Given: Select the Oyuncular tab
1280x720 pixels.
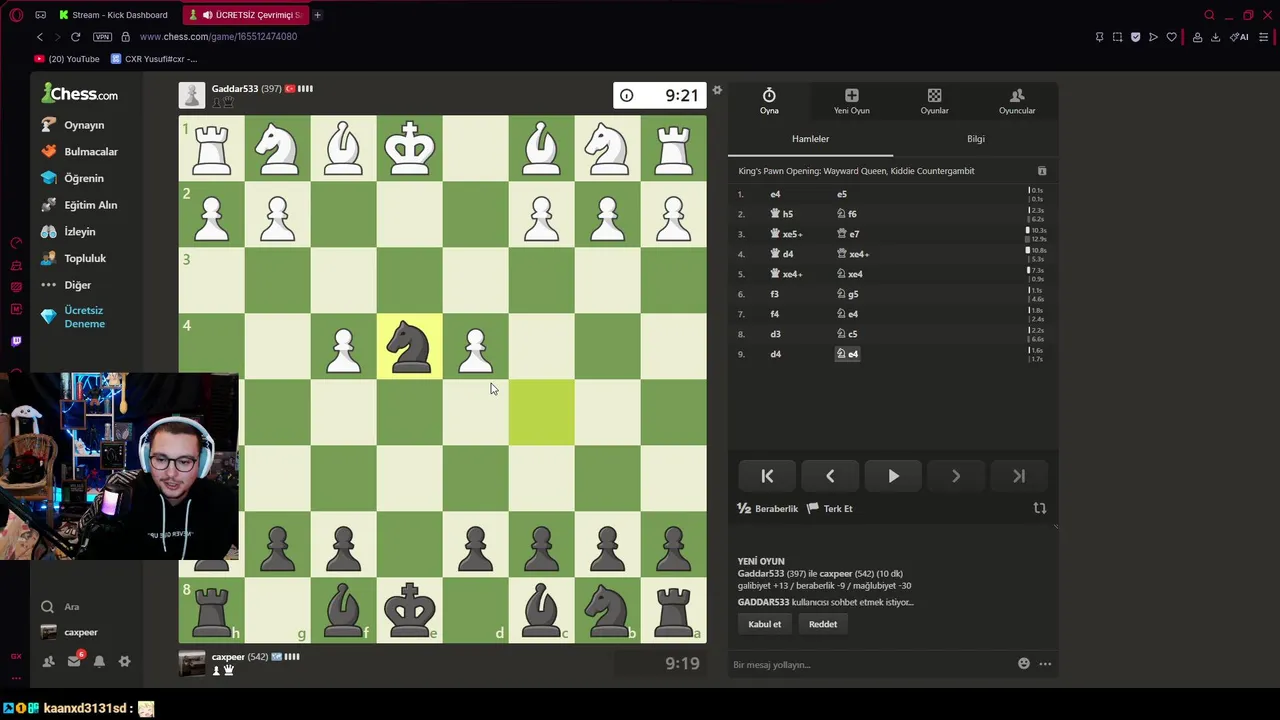Looking at the screenshot, I should (1017, 100).
